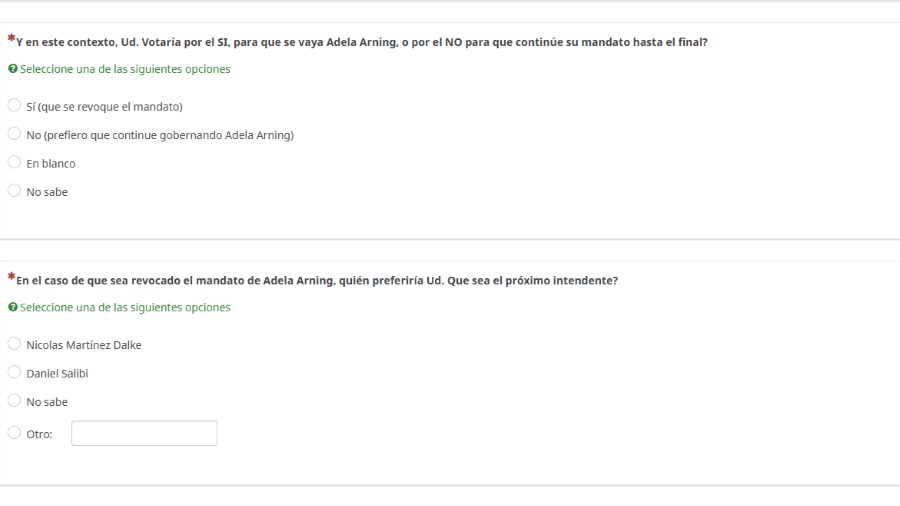Pick 'No sabe' radio under the revocation vote question
The image size is (900, 506).
tap(14, 191)
